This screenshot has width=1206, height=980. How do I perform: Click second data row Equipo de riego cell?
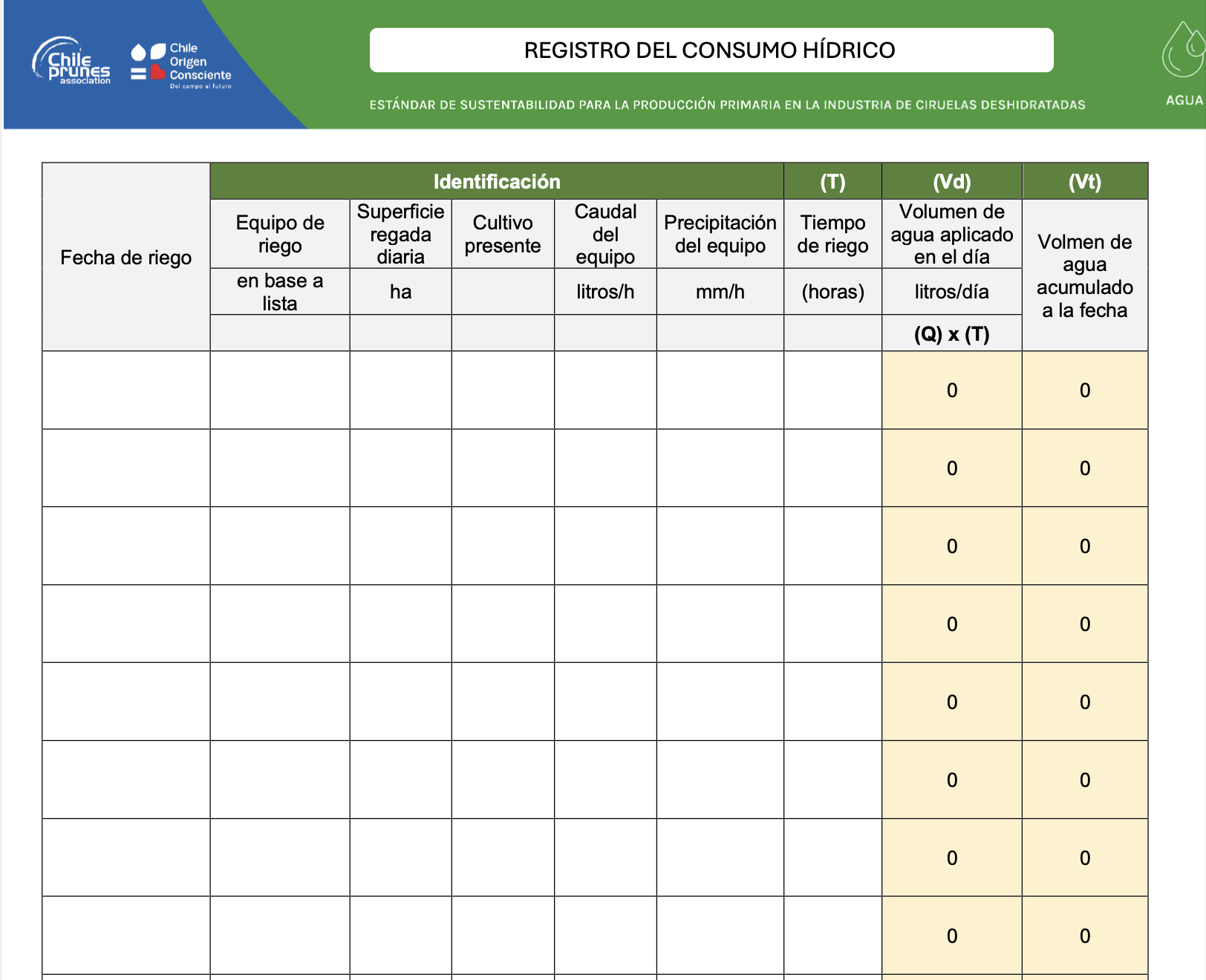(x=280, y=468)
